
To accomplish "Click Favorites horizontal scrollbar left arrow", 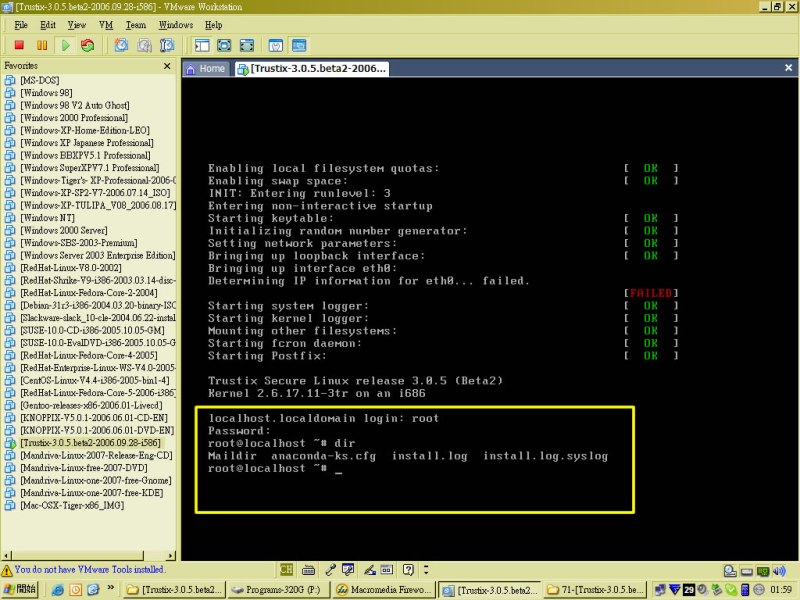I will [x=7, y=556].
